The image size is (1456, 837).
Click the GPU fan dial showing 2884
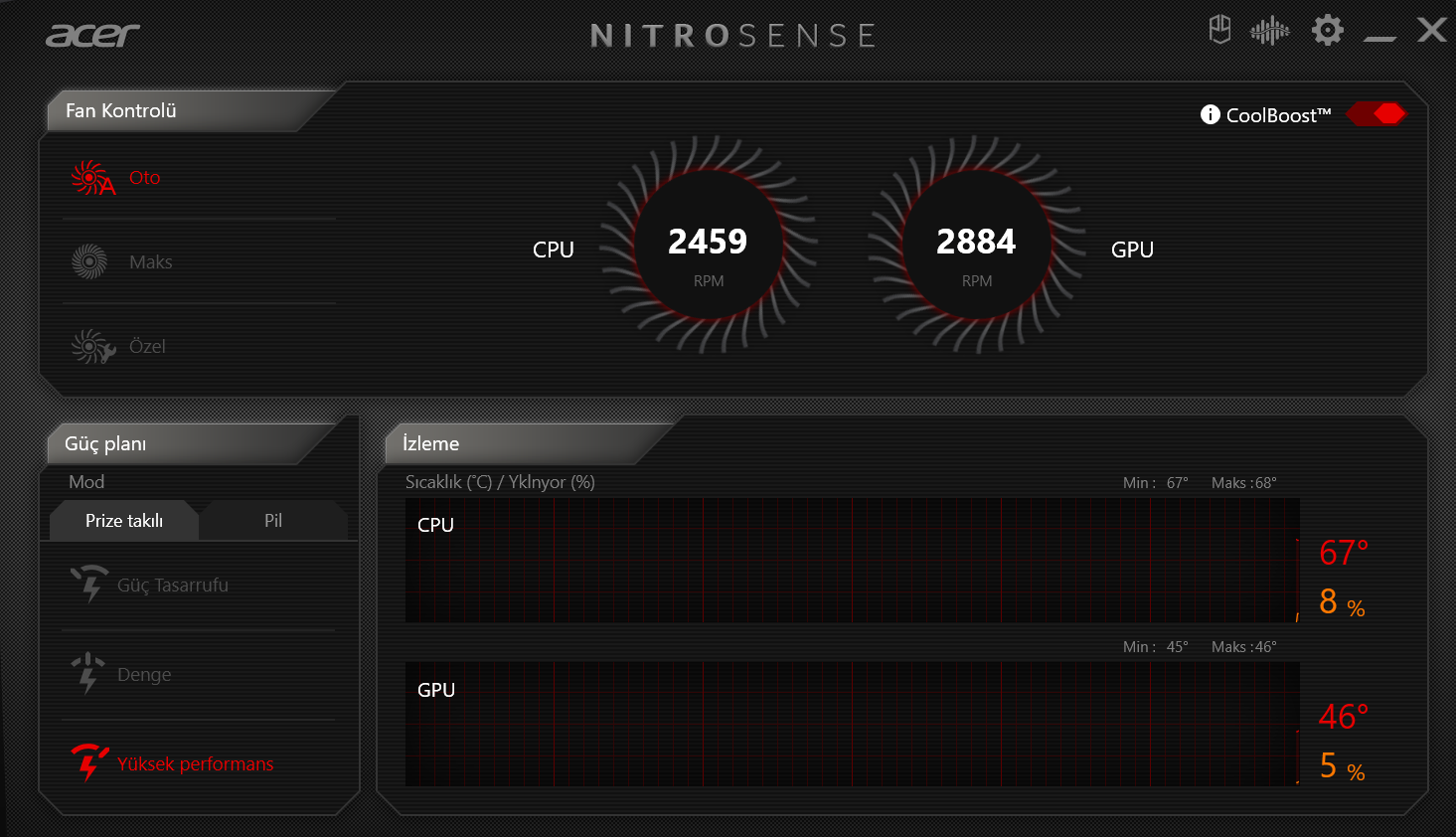pyautogui.click(x=977, y=245)
